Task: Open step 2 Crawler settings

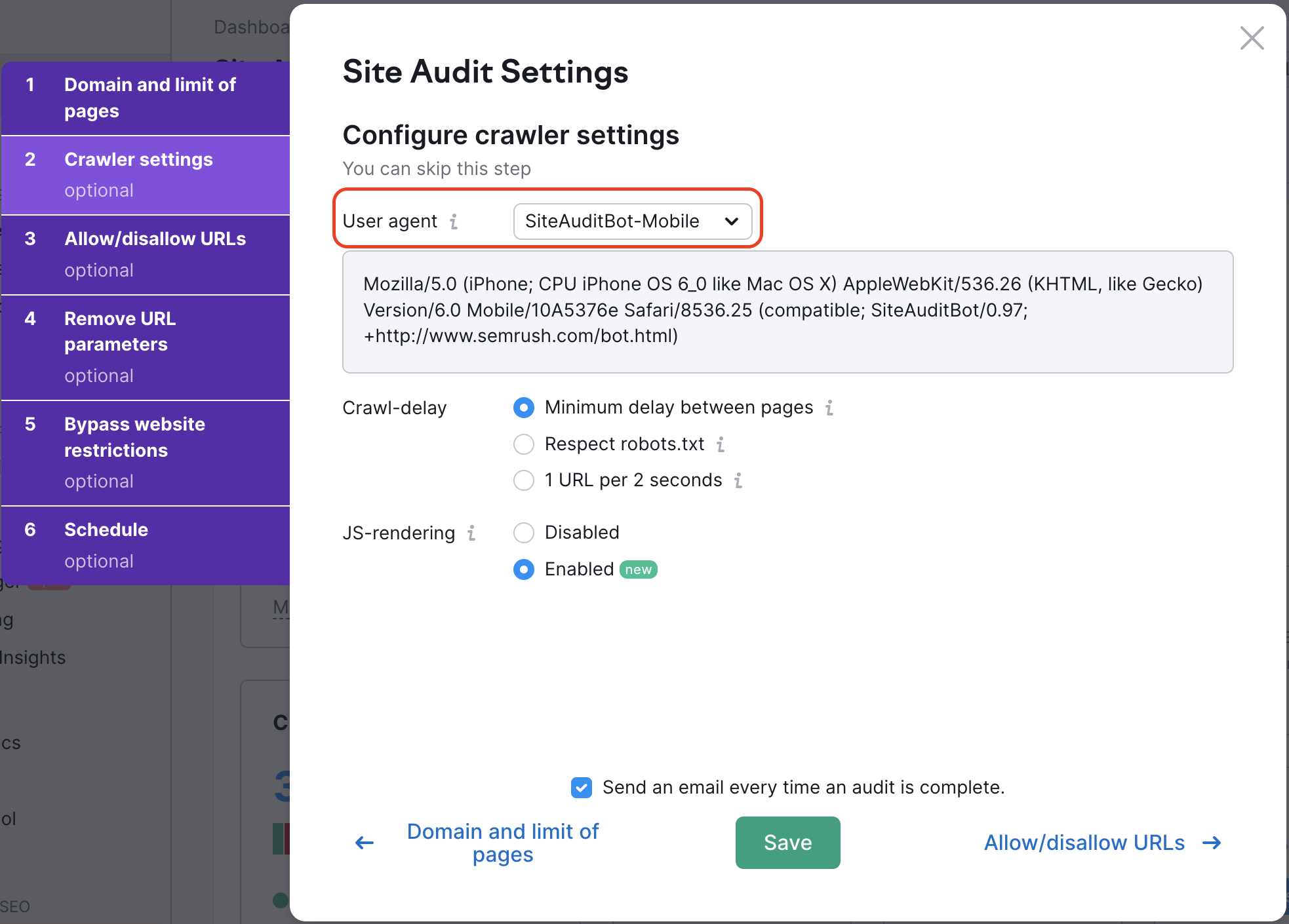Action: click(x=146, y=176)
